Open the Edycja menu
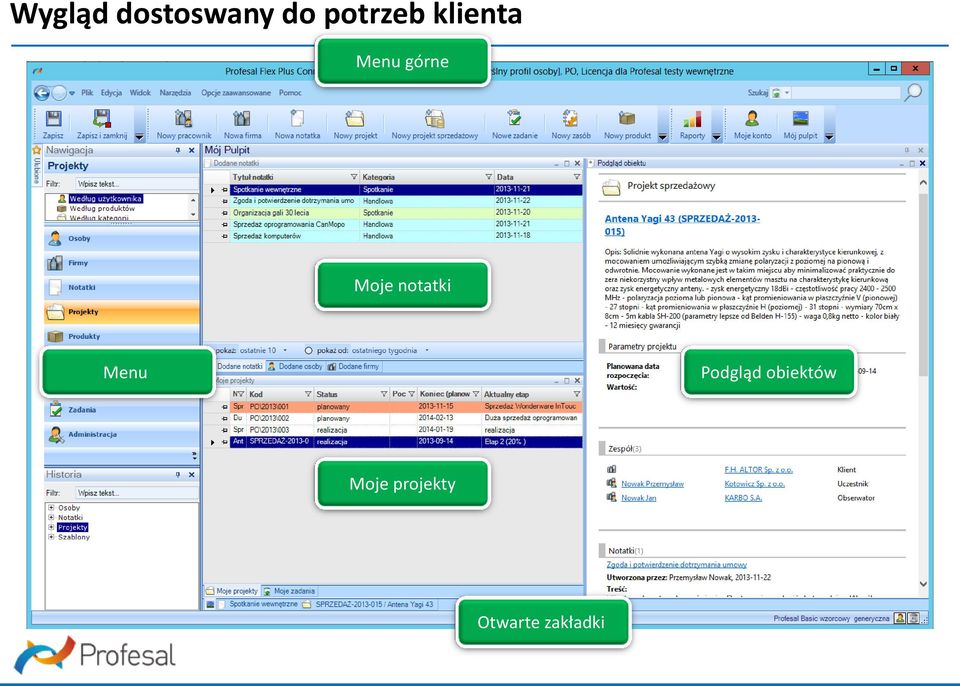The height and width of the screenshot is (686, 960). pos(111,92)
